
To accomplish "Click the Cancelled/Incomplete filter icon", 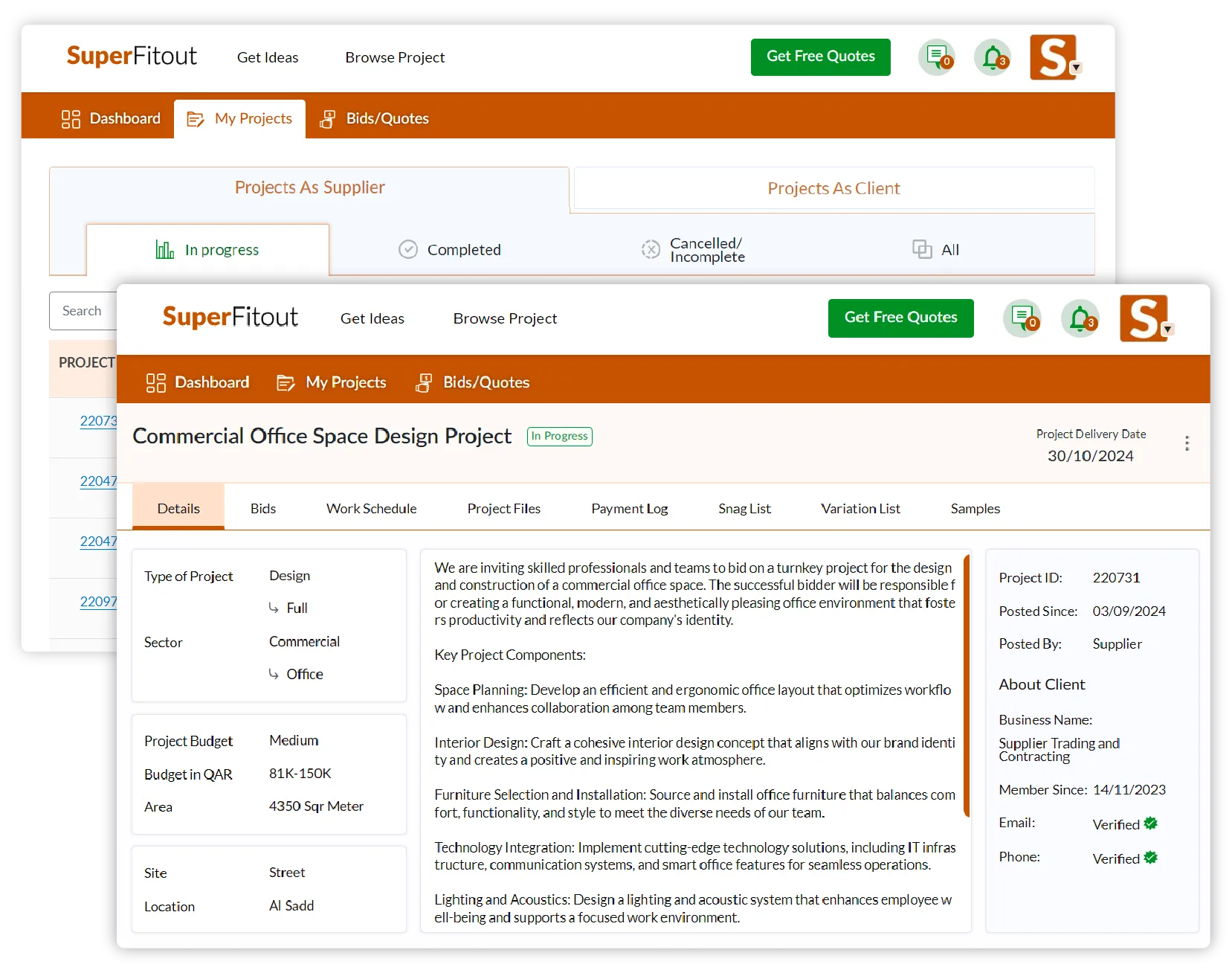I will (651, 249).
